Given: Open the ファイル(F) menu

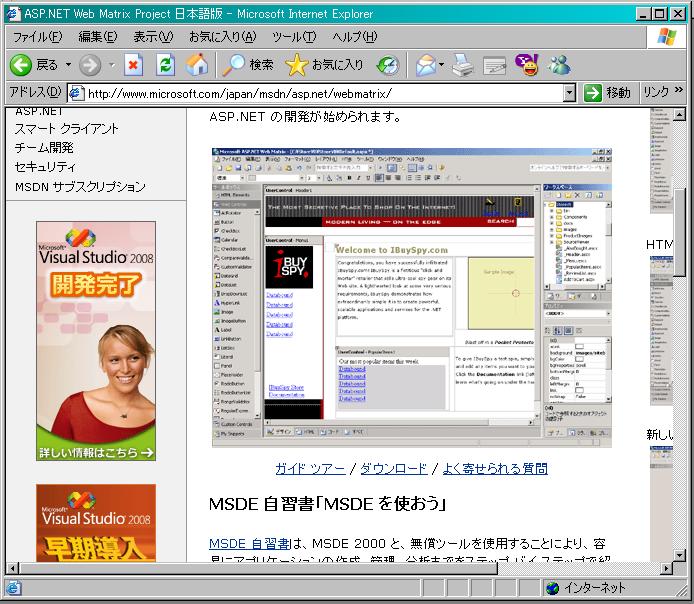Looking at the screenshot, I should pyautogui.click(x=38, y=37).
